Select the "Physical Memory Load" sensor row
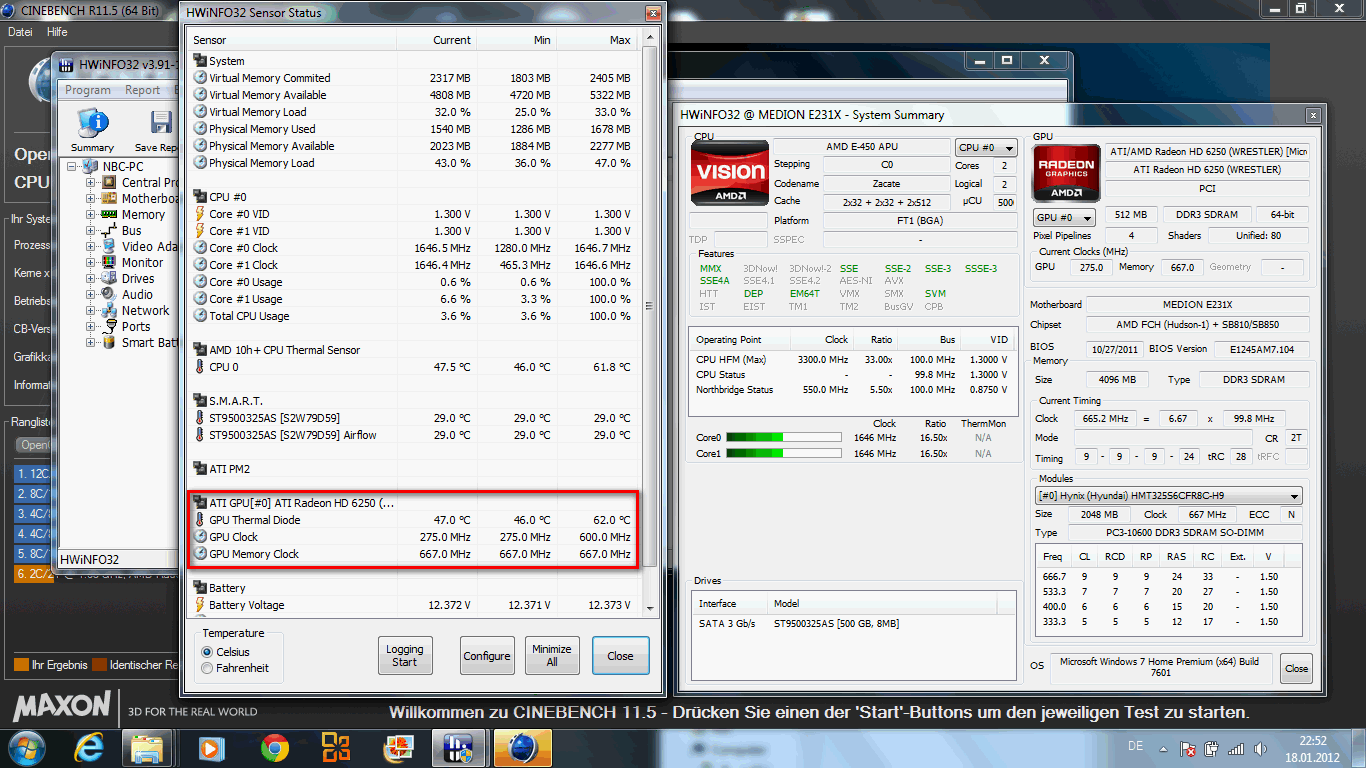The width and height of the screenshot is (1366, 768). [415, 163]
